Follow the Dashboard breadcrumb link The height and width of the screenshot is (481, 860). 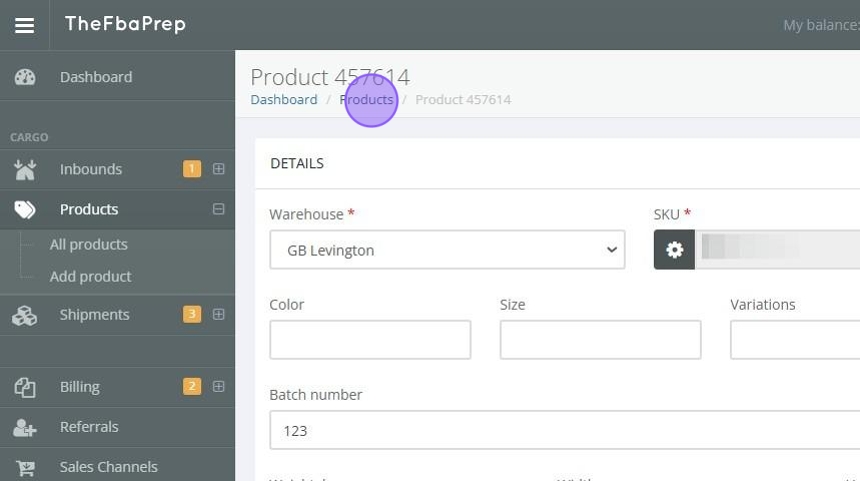(284, 99)
